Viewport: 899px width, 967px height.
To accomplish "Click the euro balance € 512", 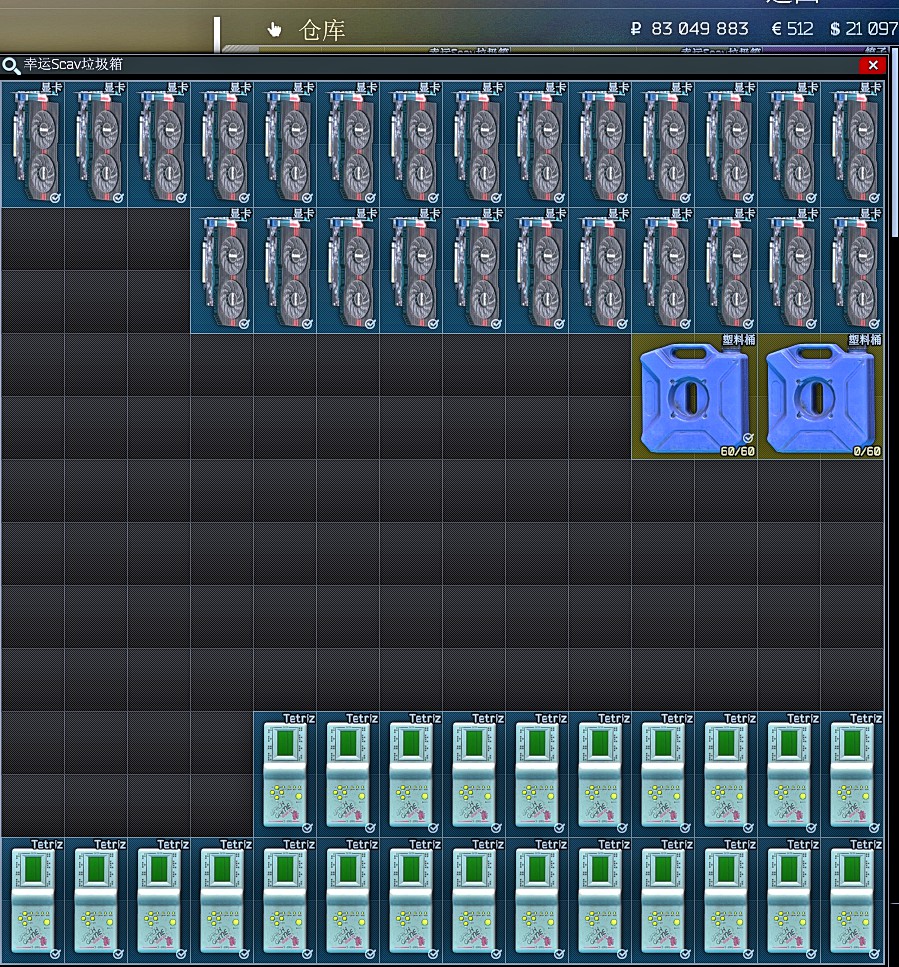I will point(792,29).
